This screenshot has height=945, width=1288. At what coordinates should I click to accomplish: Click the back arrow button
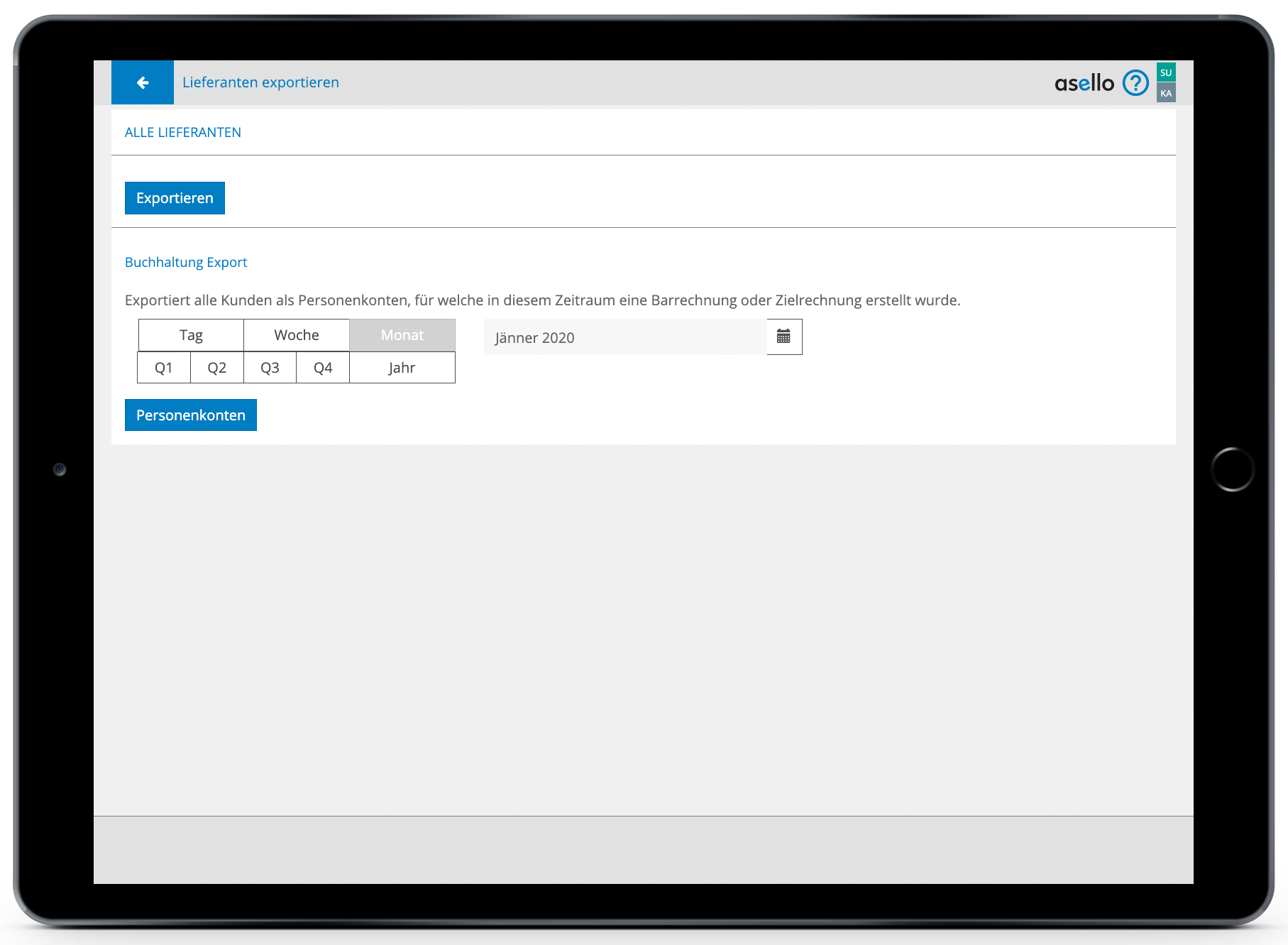pos(143,82)
